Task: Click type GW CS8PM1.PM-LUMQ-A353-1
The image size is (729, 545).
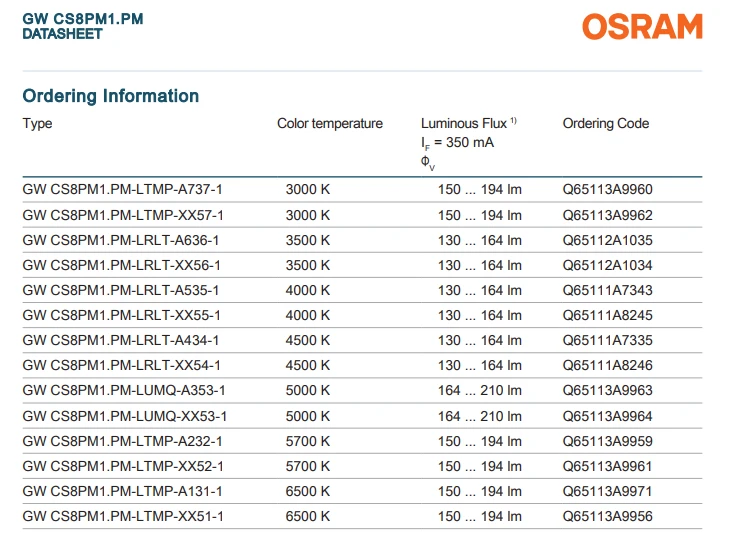Action: coord(124,390)
